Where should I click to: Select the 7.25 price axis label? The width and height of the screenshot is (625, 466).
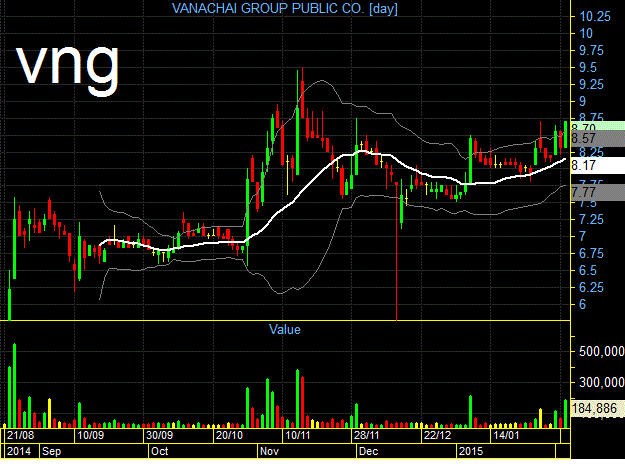592,220
